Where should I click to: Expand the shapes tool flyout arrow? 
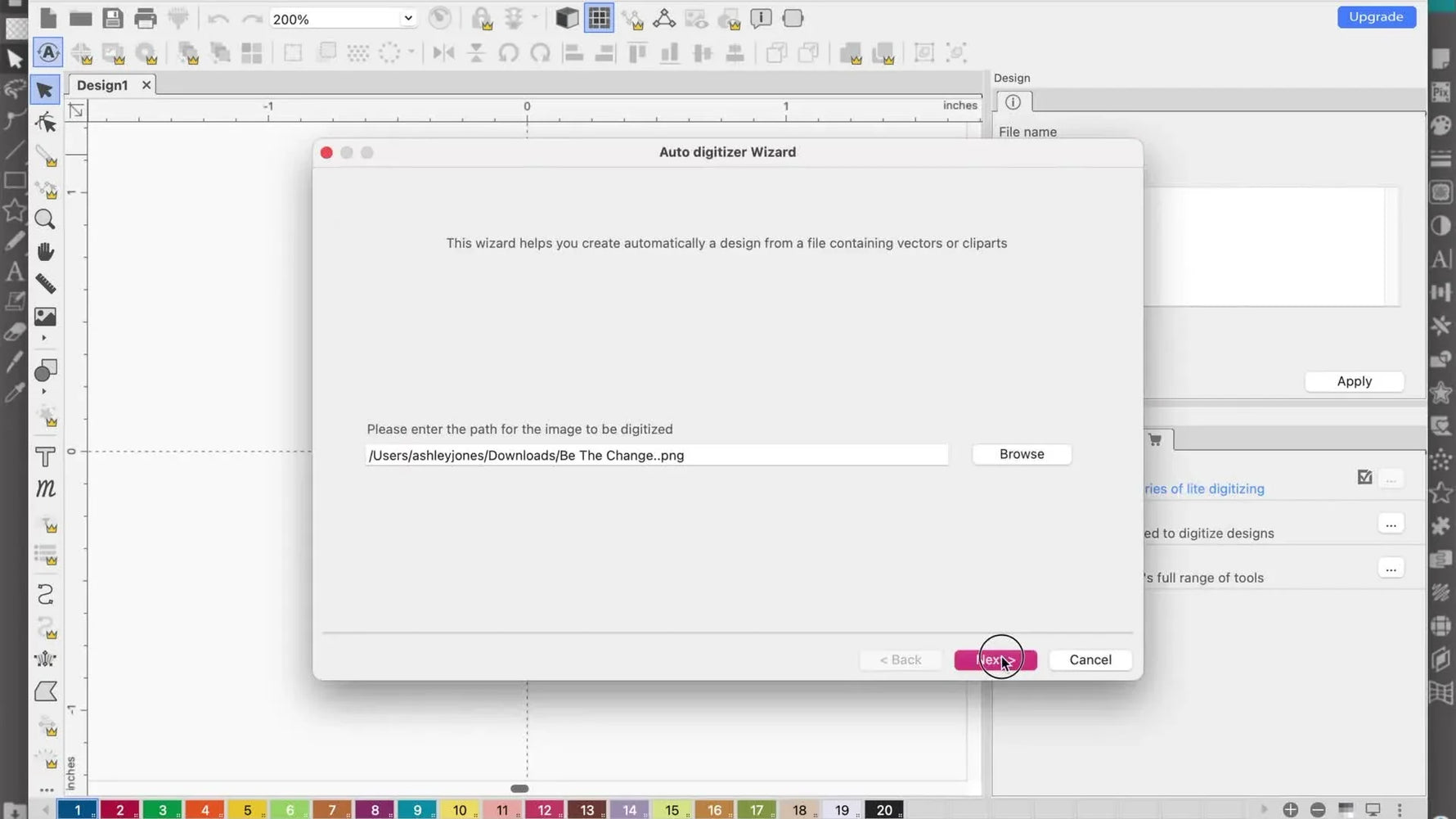(44, 392)
